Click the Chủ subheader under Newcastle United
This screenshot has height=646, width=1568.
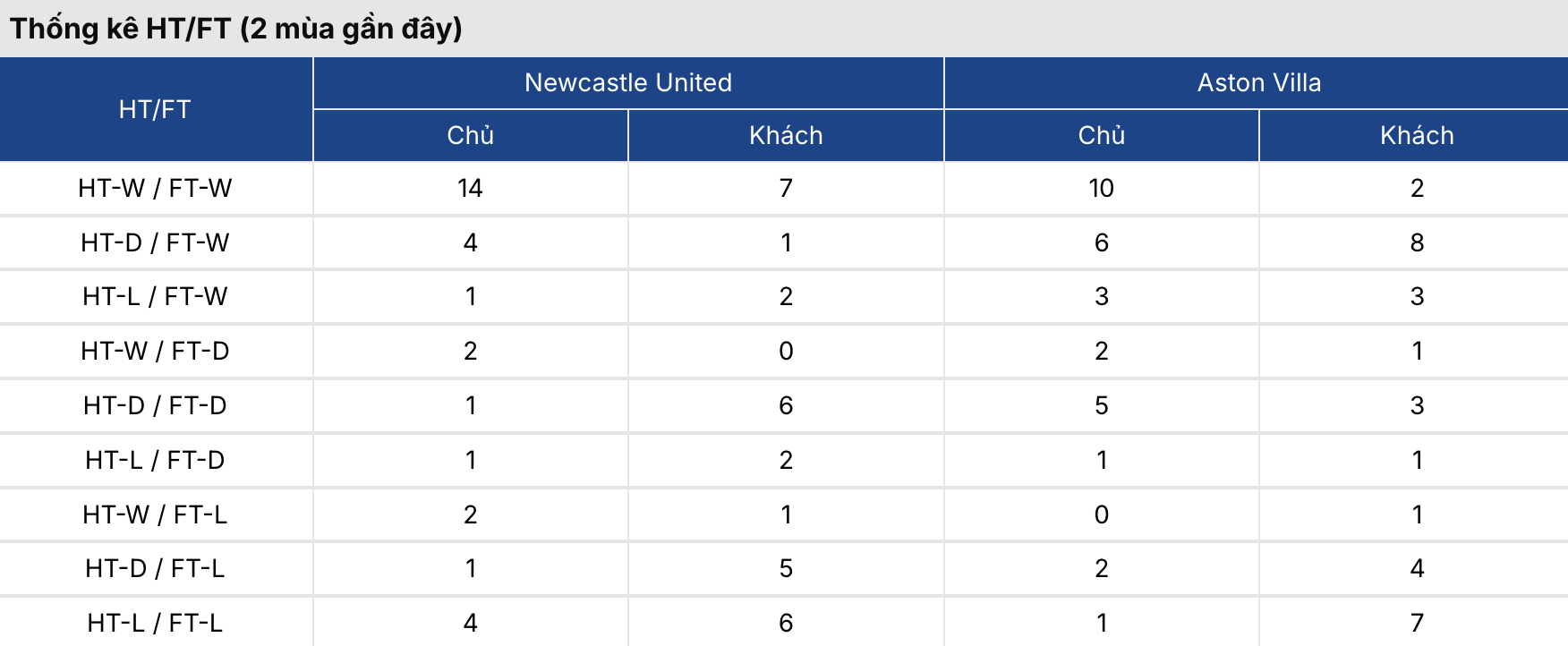(471, 136)
